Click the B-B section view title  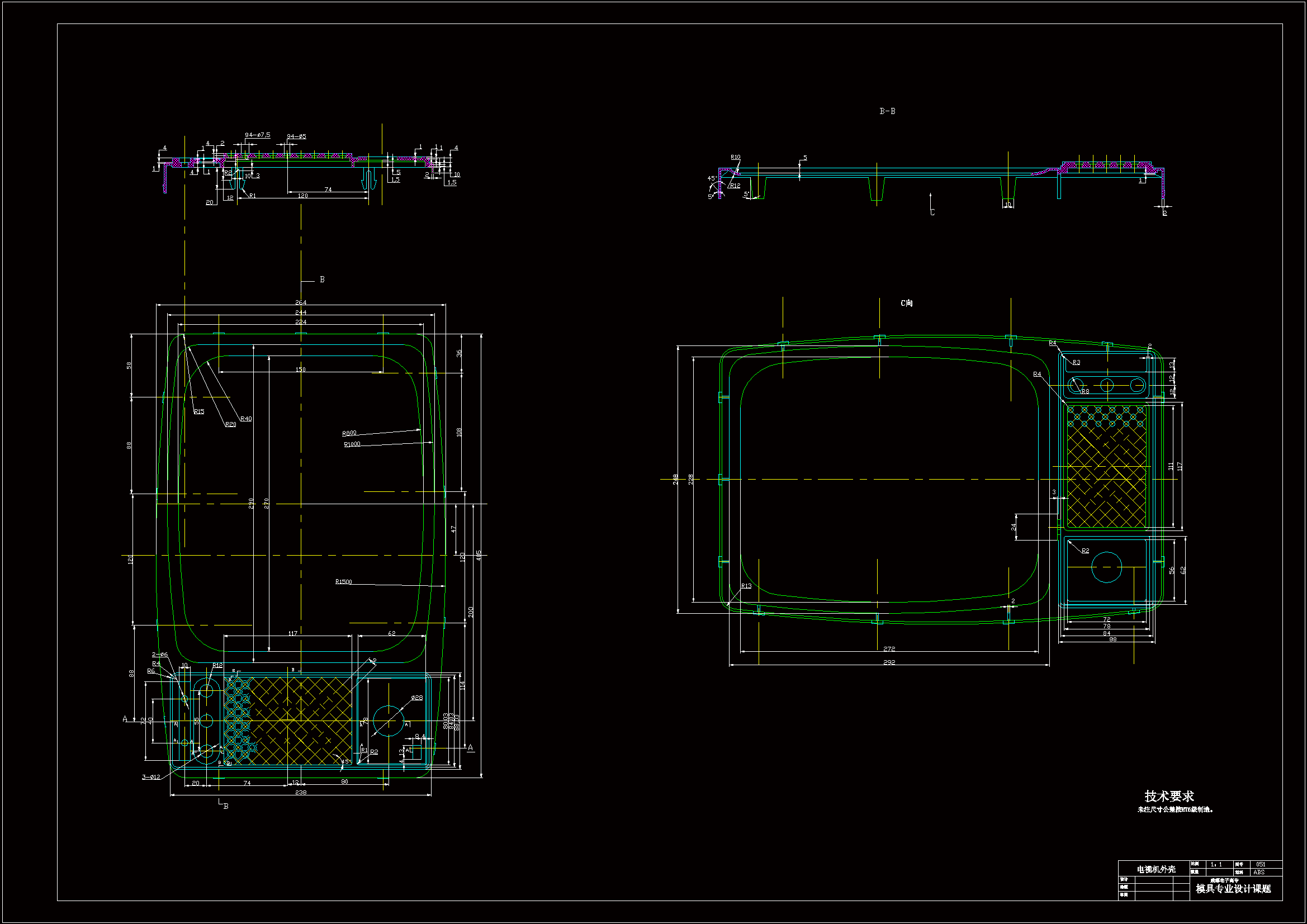coord(887,111)
